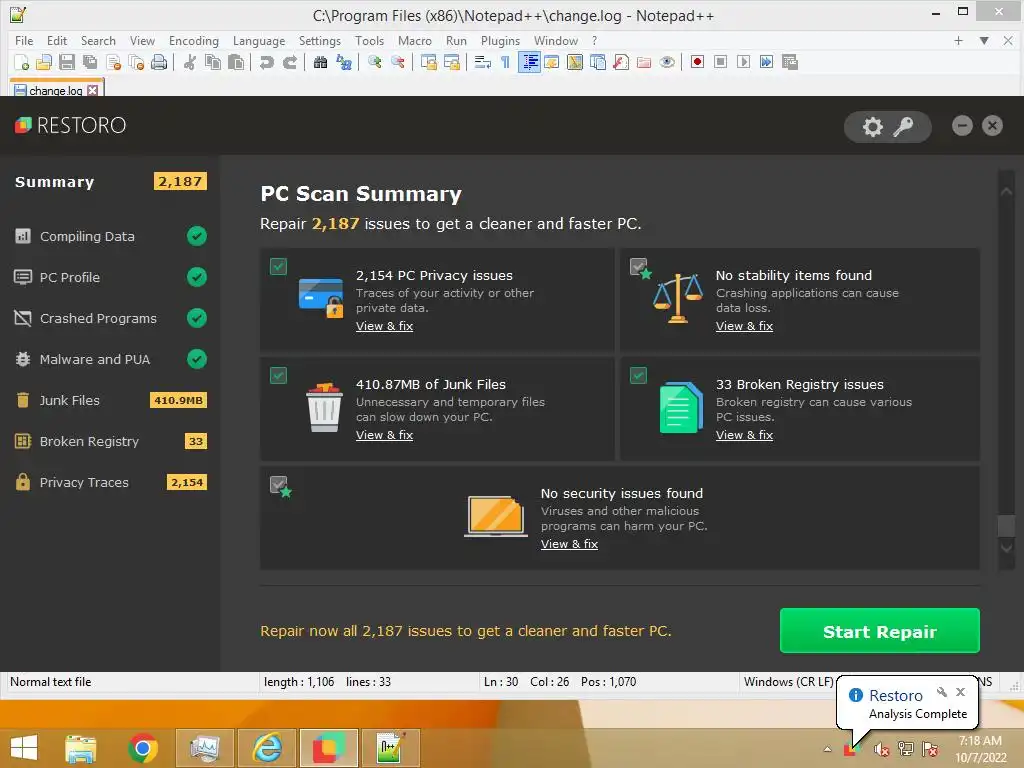Click View & fix under Junk Files
The image size is (1024, 768).
[384, 435]
